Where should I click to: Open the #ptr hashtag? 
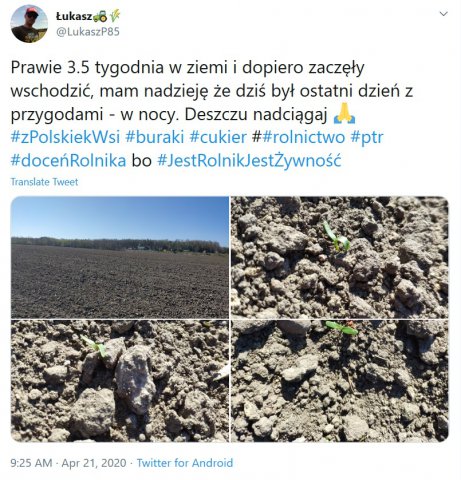367,137
